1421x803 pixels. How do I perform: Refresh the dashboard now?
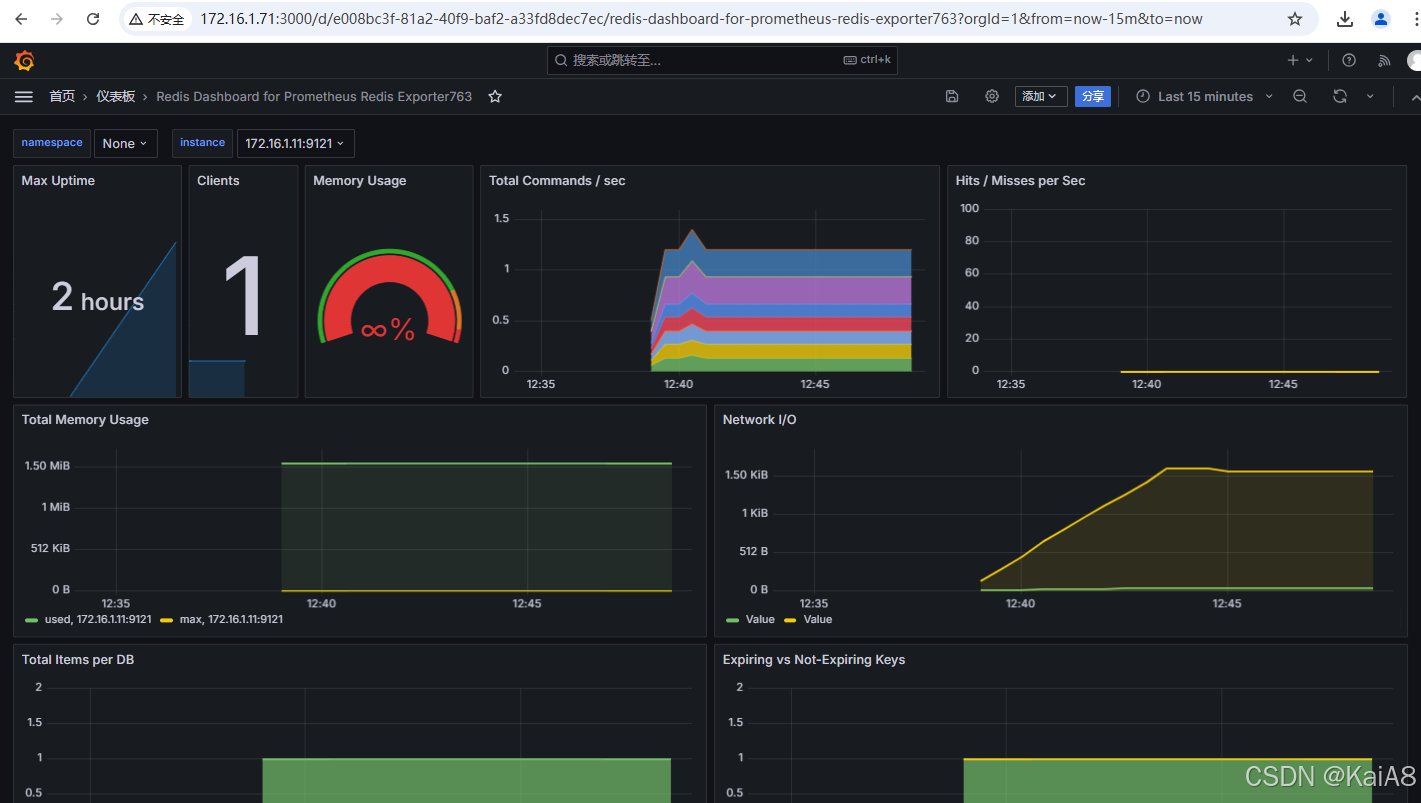point(1340,97)
